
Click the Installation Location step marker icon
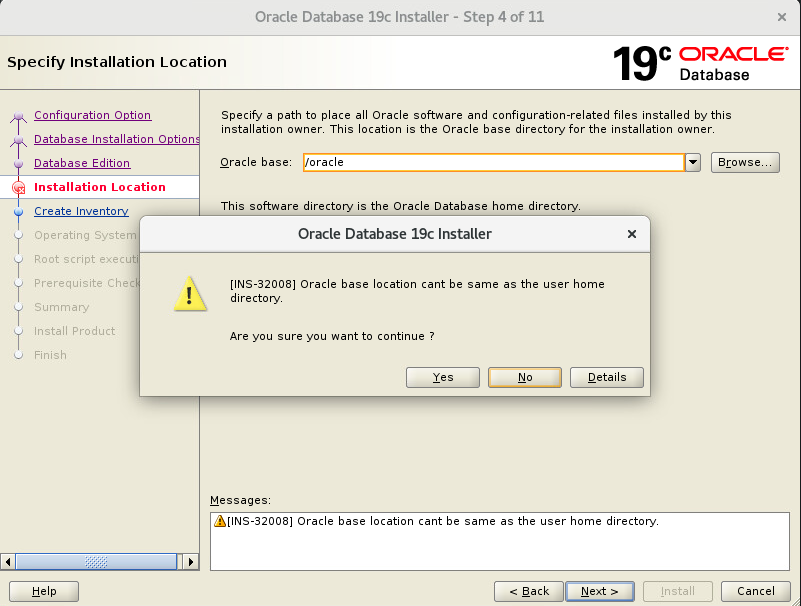coord(18,188)
